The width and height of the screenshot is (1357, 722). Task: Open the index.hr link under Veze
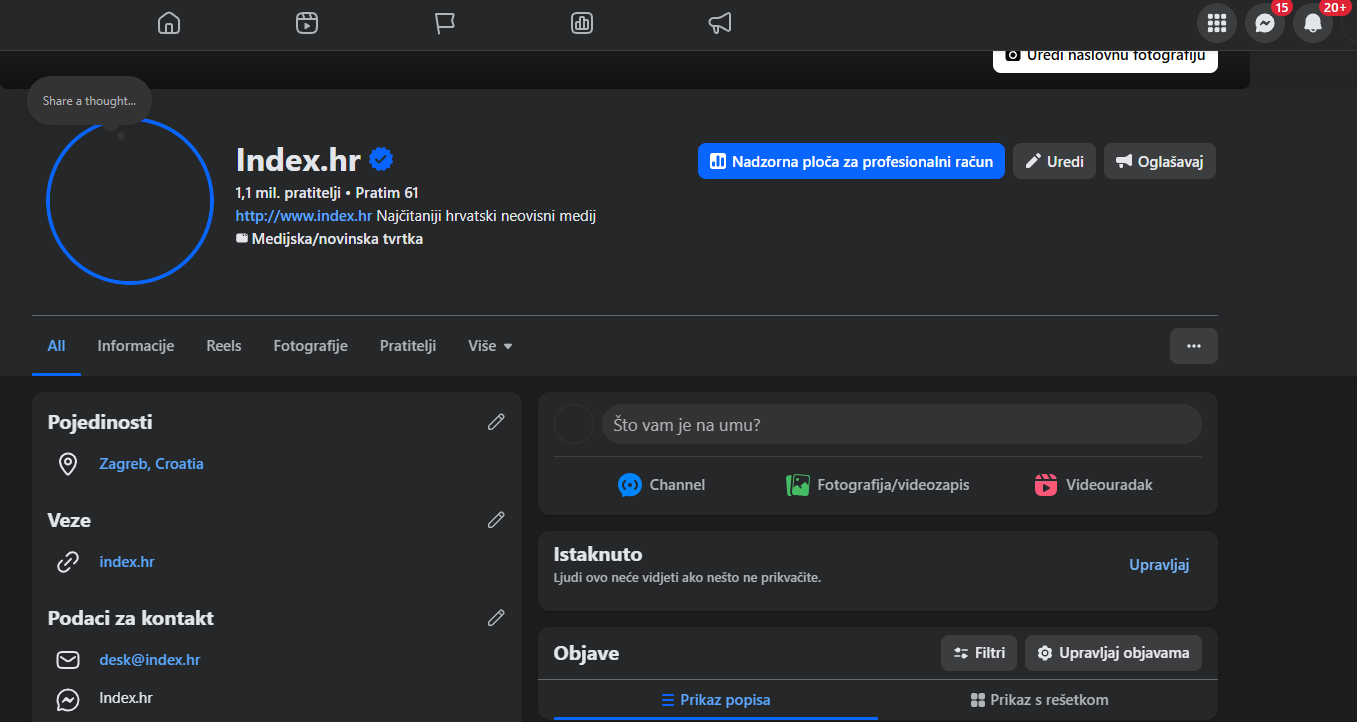point(127,562)
